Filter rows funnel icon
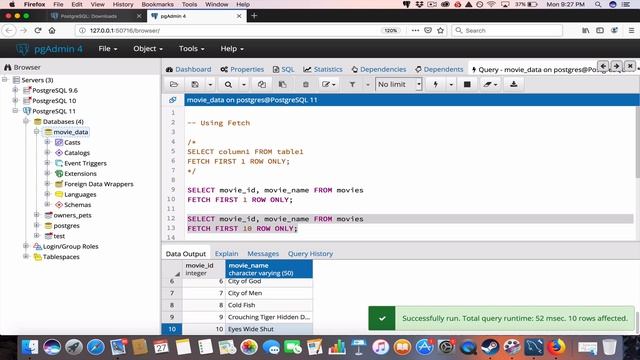Screen dimensions: 640x360 pyautogui.click(x=352, y=84)
